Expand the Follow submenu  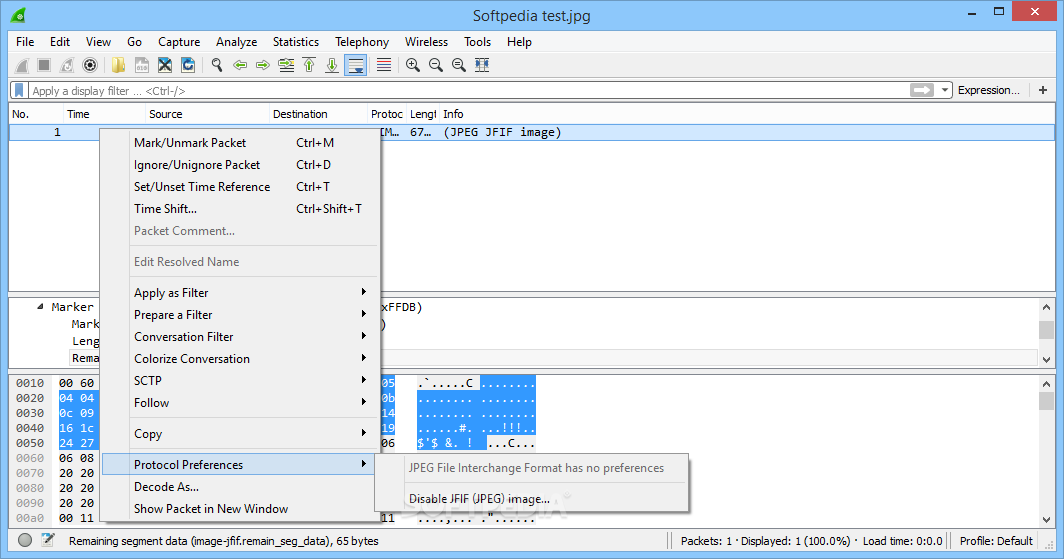click(239, 403)
